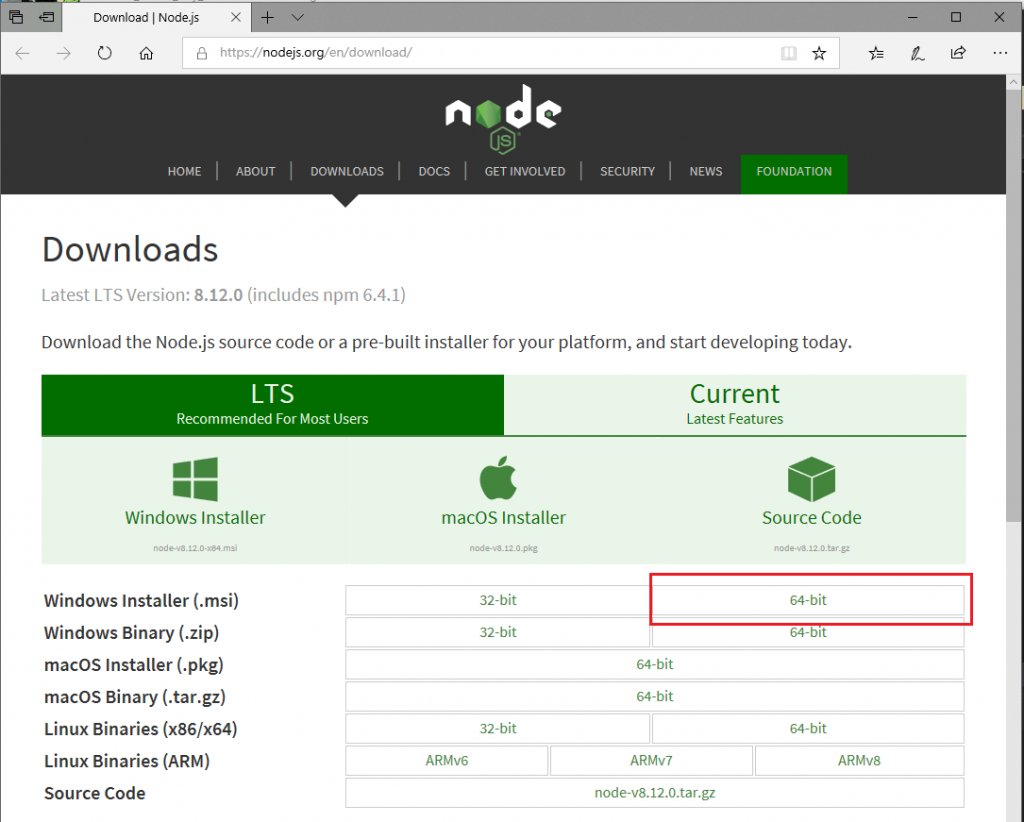Screen dimensions: 1024x822
Task: Select the LTS Recommended tab
Action: point(272,405)
